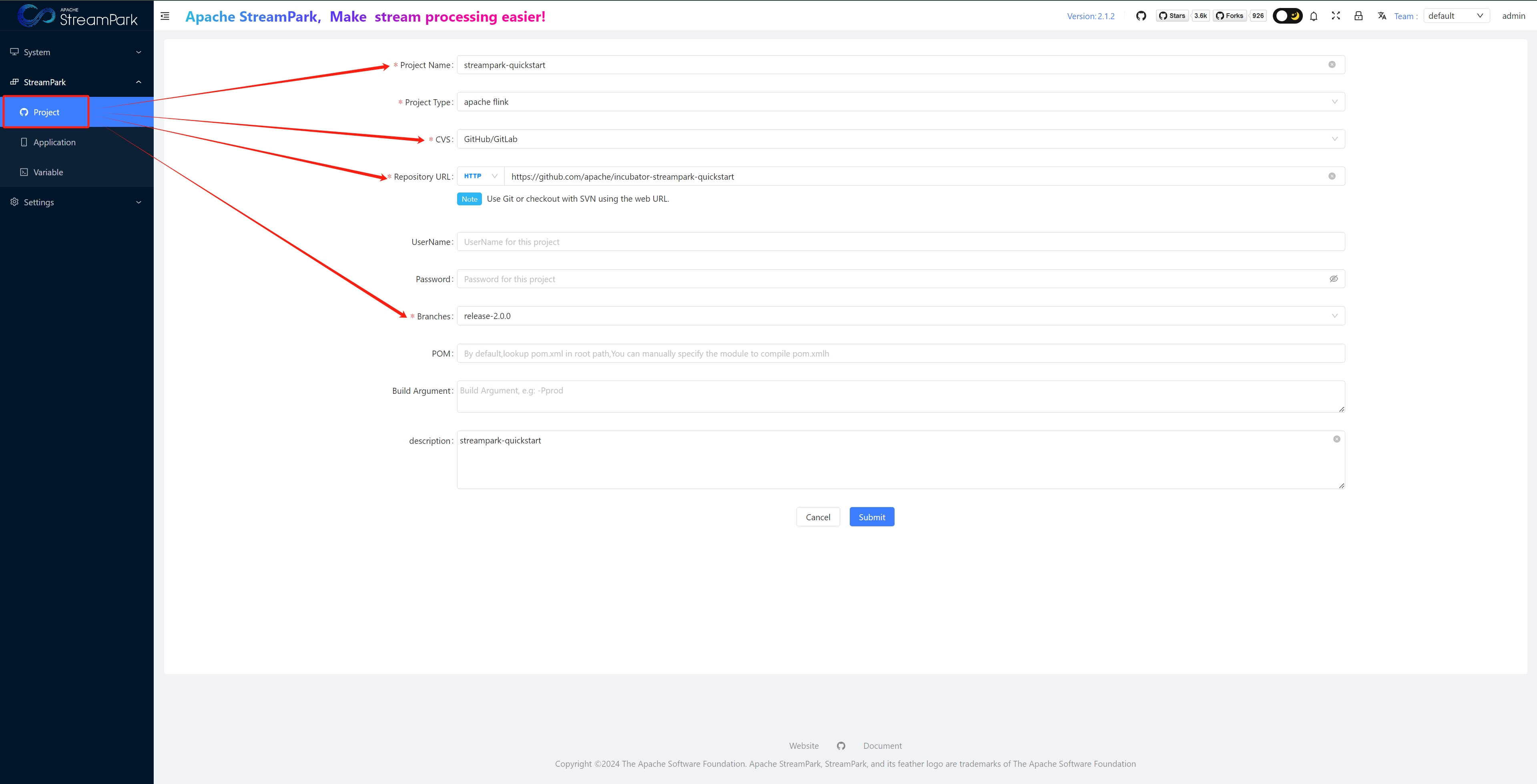Open the HTTP protocol selector
The width and height of the screenshot is (1537, 784).
(480, 176)
